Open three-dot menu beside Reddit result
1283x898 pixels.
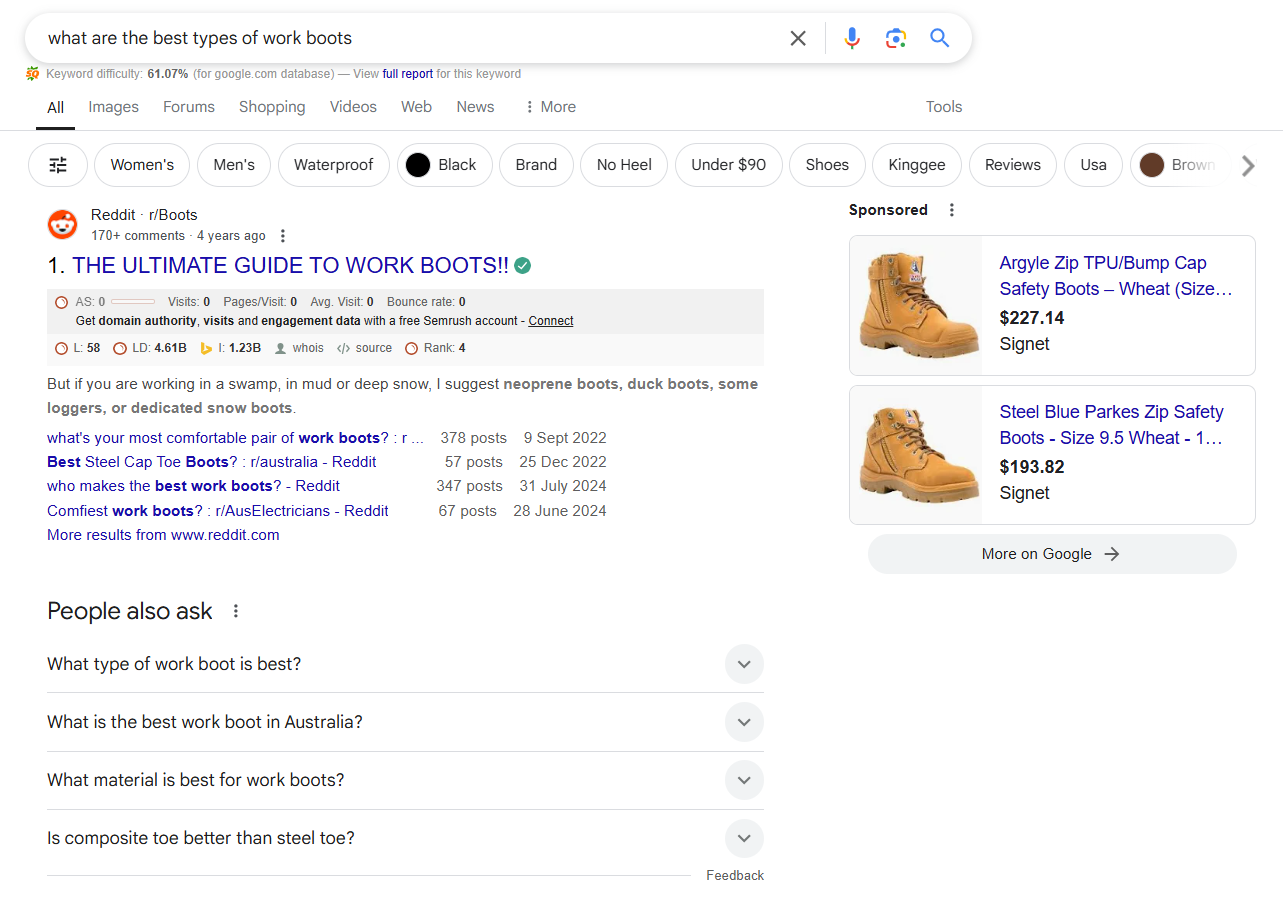point(283,236)
